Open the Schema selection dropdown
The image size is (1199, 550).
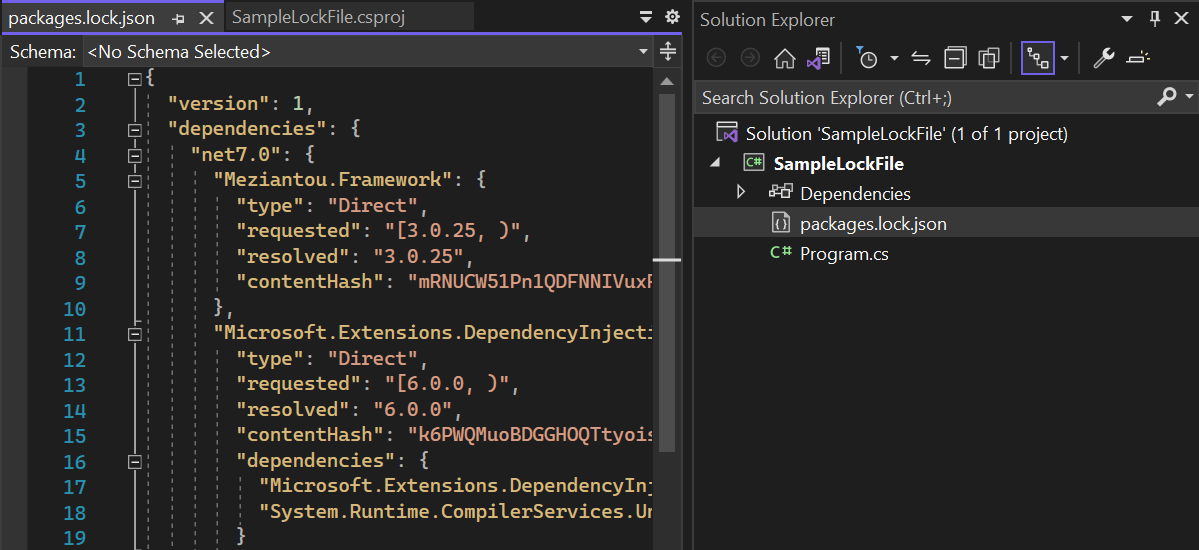click(643, 52)
